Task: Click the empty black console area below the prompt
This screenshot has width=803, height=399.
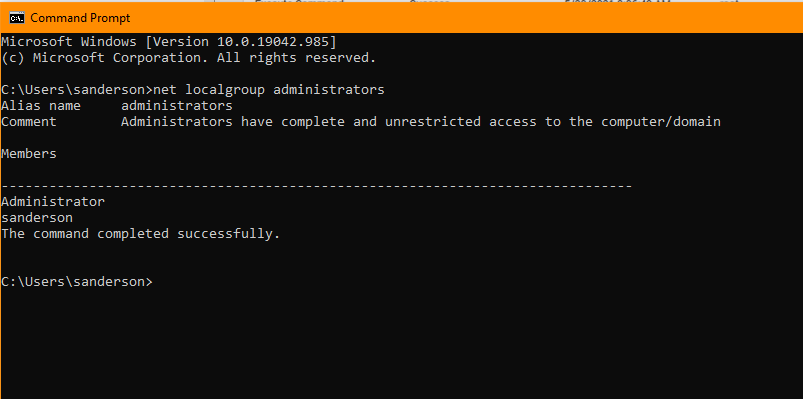Action: [x=402, y=343]
